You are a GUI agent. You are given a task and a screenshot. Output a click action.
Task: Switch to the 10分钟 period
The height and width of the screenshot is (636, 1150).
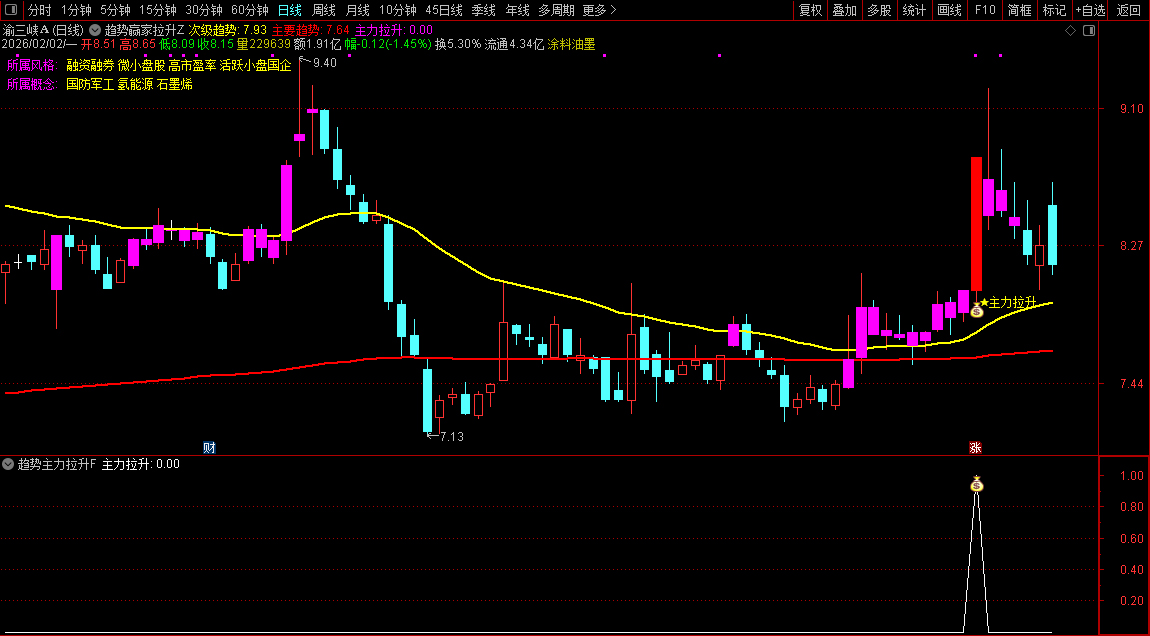pyautogui.click(x=398, y=10)
